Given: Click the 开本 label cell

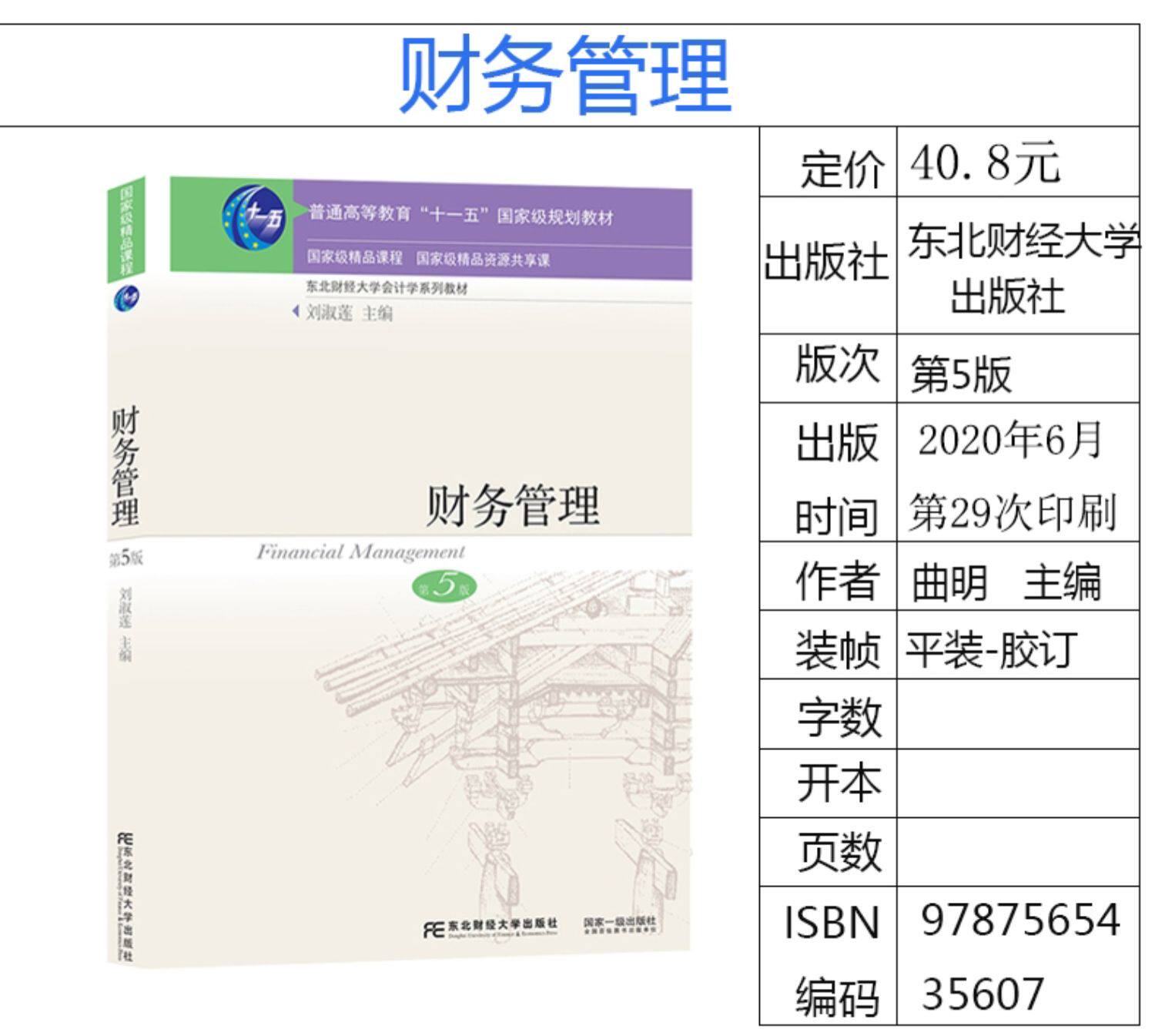Looking at the screenshot, I should [x=829, y=783].
